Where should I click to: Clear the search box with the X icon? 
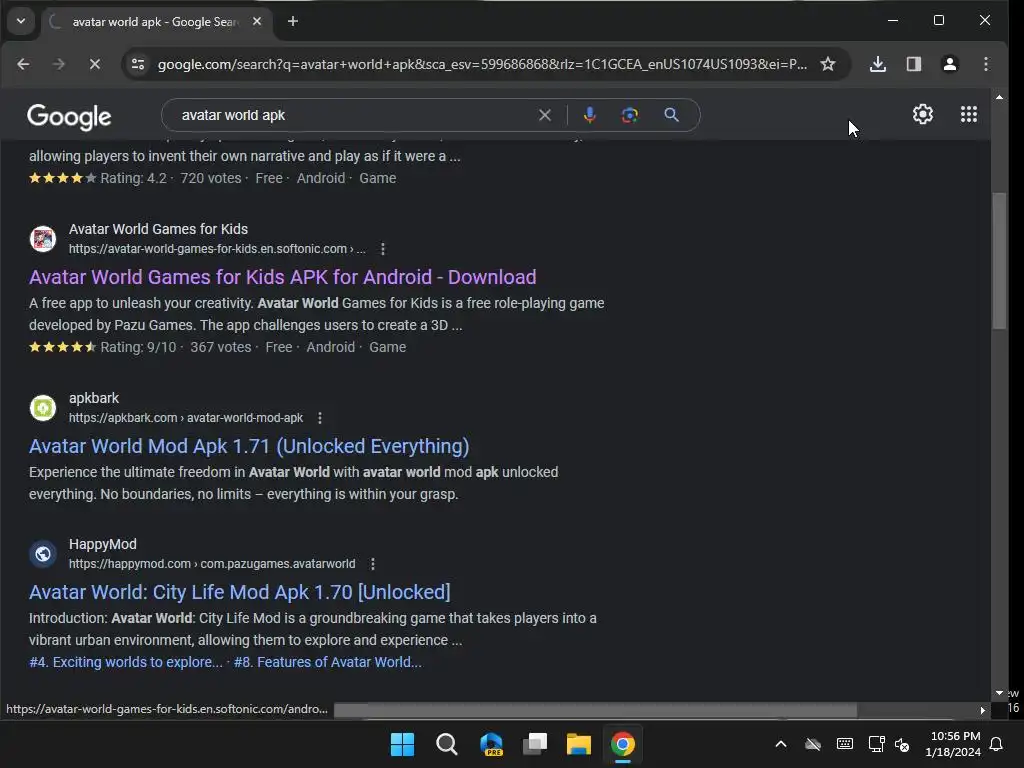click(x=545, y=116)
